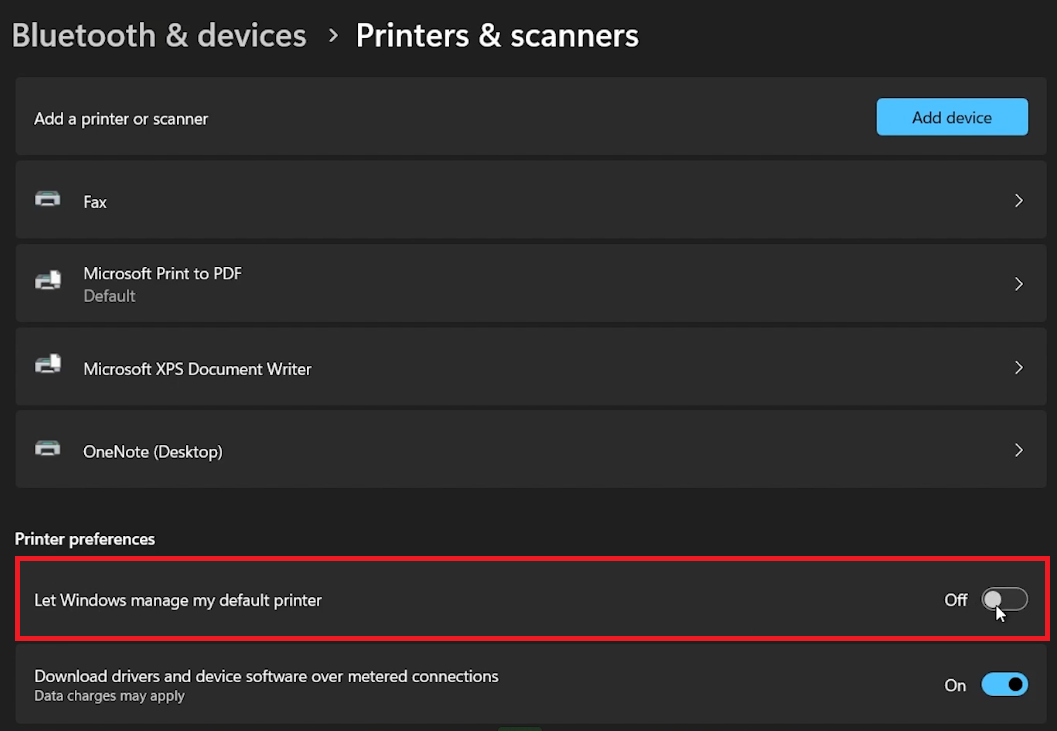The image size is (1057, 731).
Task: Click the Microsoft XPS Document Writer icon
Action: [48, 367]
